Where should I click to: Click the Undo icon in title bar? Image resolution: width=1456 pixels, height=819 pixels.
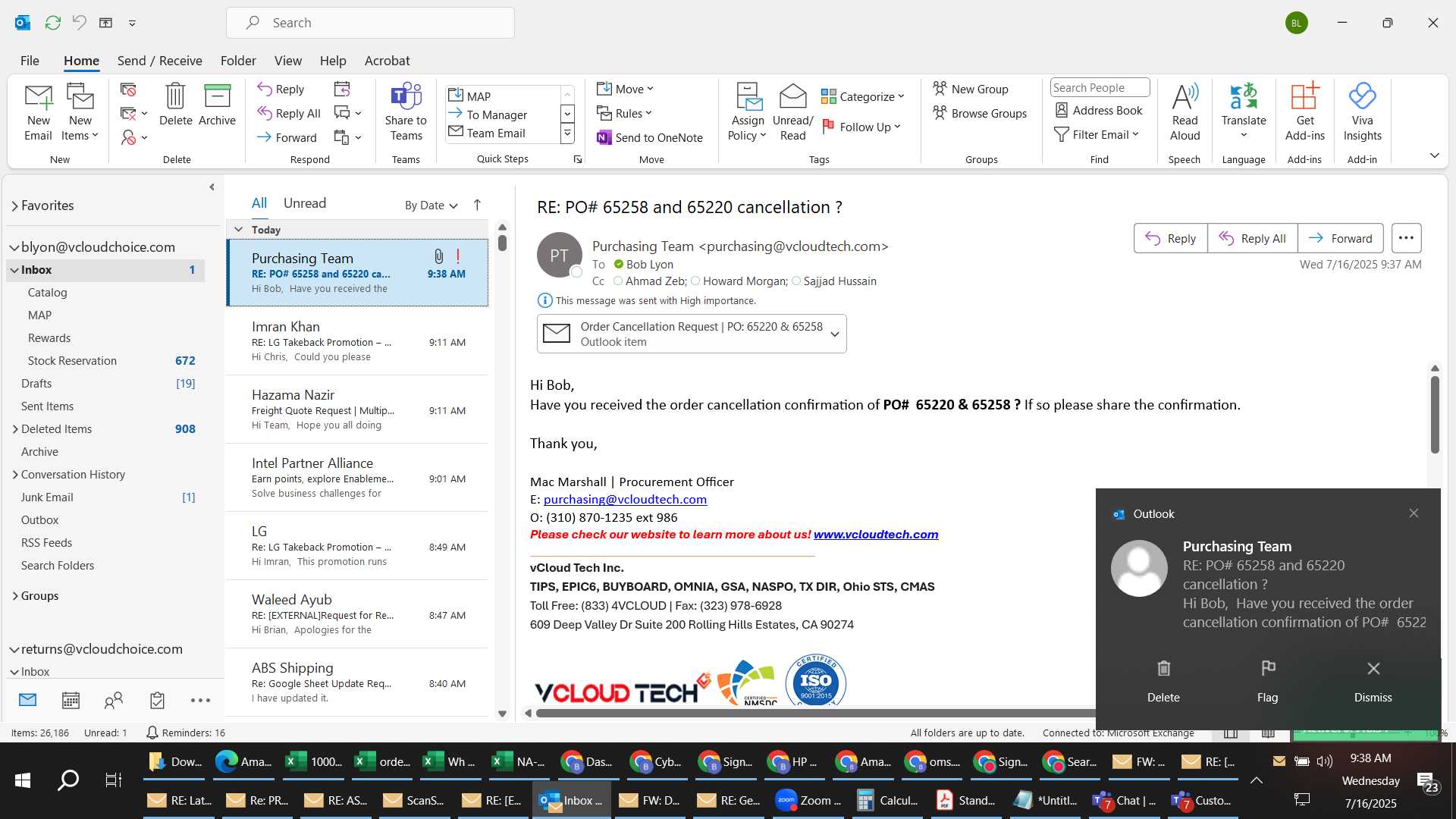click(x=79, y=23)
